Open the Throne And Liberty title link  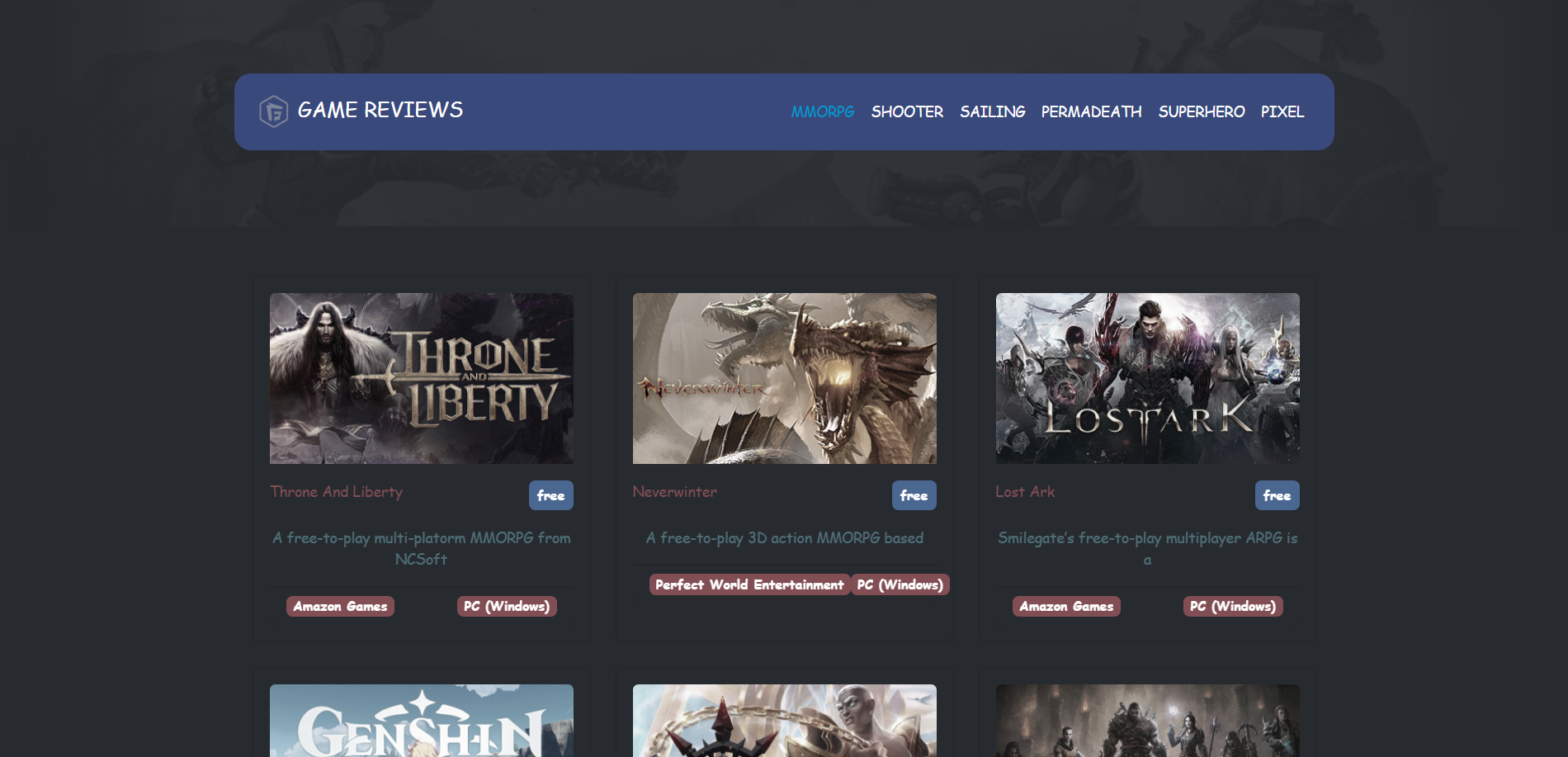point(336,492)
